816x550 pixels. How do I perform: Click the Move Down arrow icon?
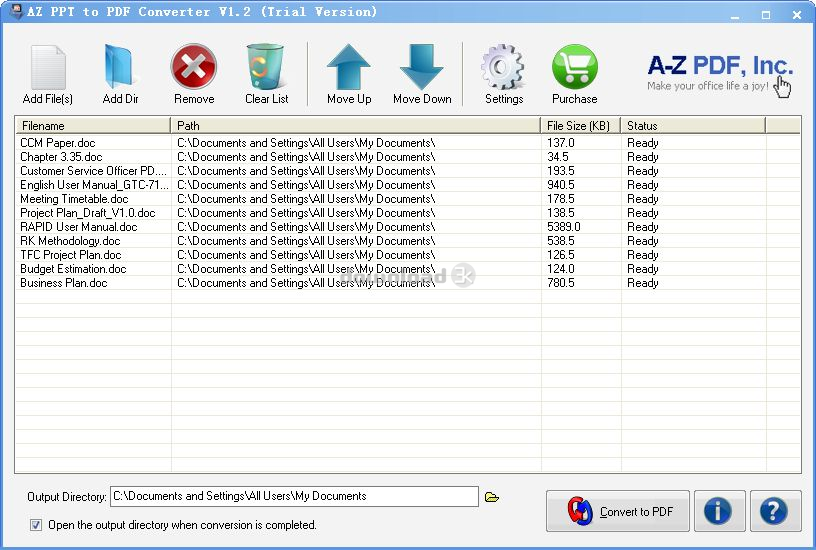click(422, 67)
